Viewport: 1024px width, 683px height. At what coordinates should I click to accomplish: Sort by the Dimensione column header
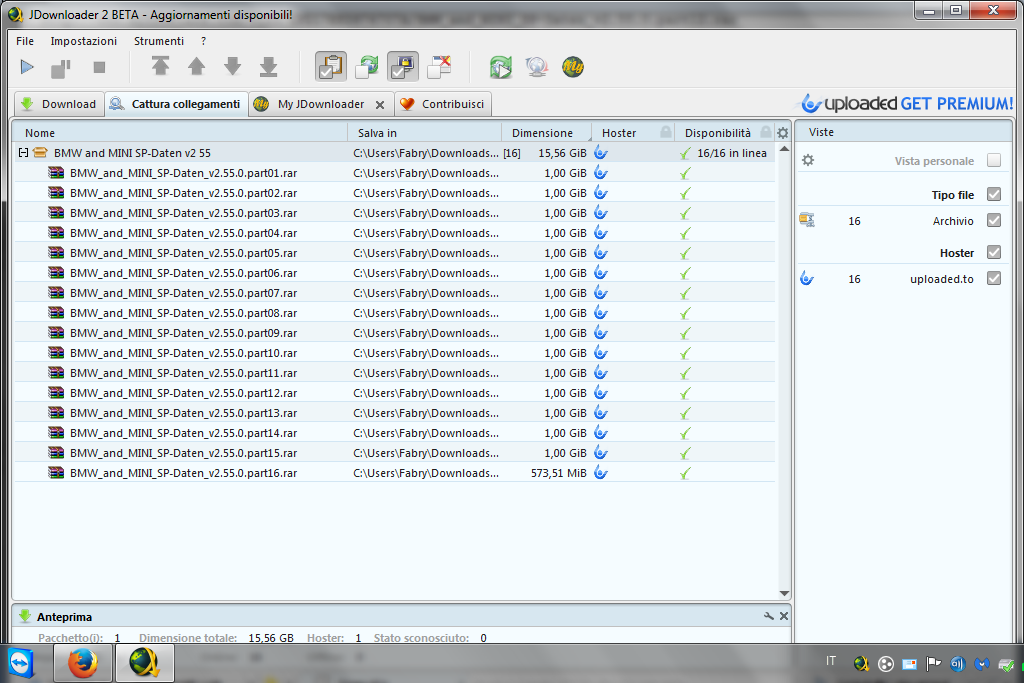[546, 133]
